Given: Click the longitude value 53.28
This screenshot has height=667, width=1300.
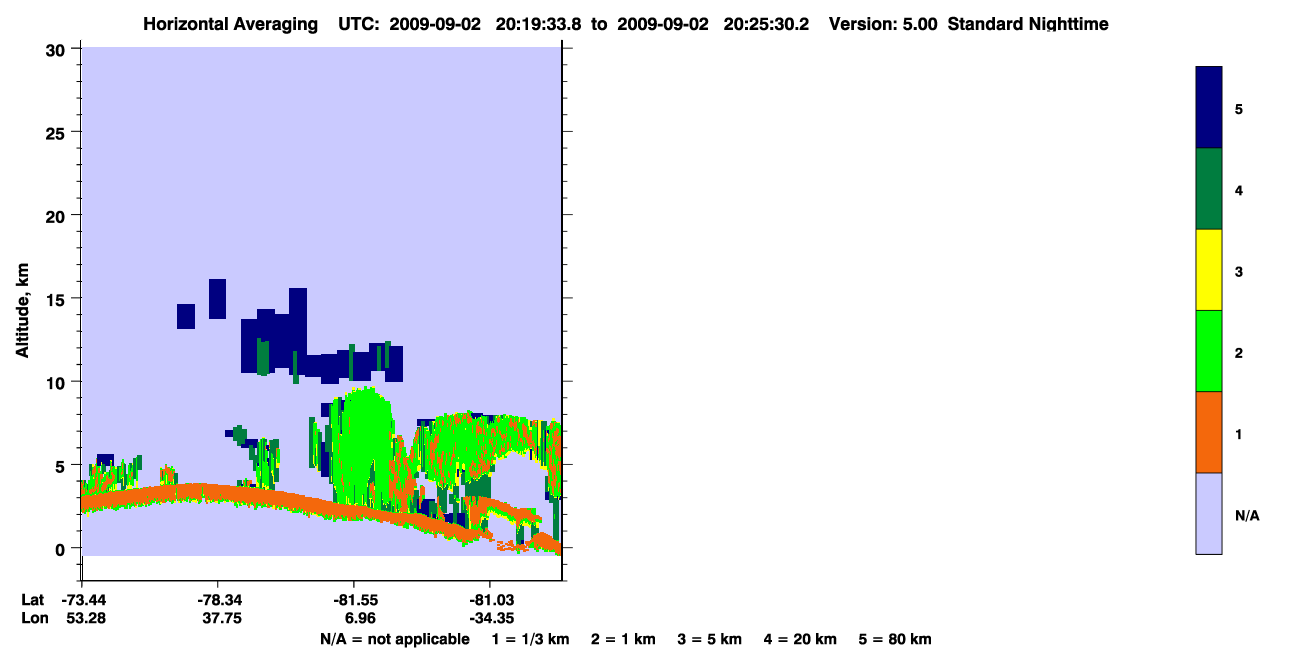Looking at the screenshot, I should [85, 618].
